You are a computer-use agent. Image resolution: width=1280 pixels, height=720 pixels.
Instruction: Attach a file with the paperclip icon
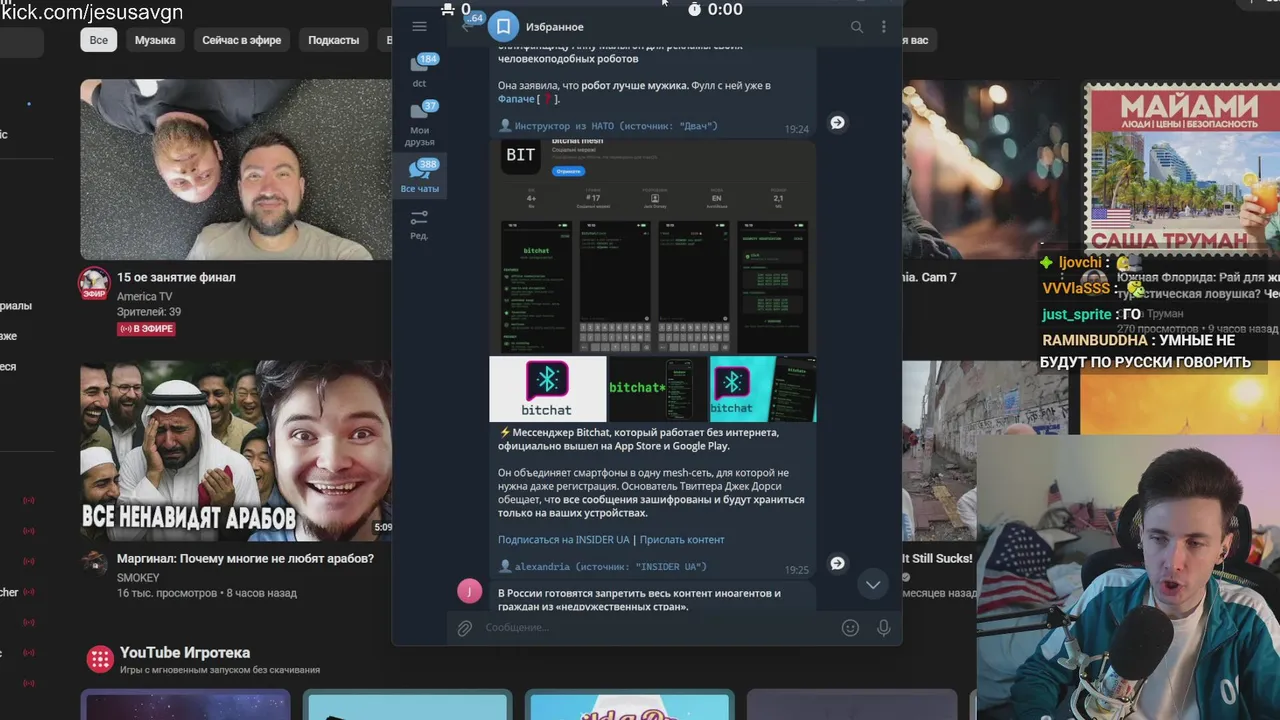tap(464, 628)
